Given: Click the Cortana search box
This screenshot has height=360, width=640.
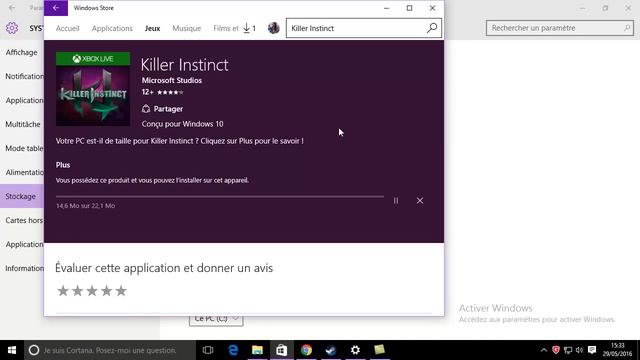Looking at the screenshot, I should pos(110,350).
